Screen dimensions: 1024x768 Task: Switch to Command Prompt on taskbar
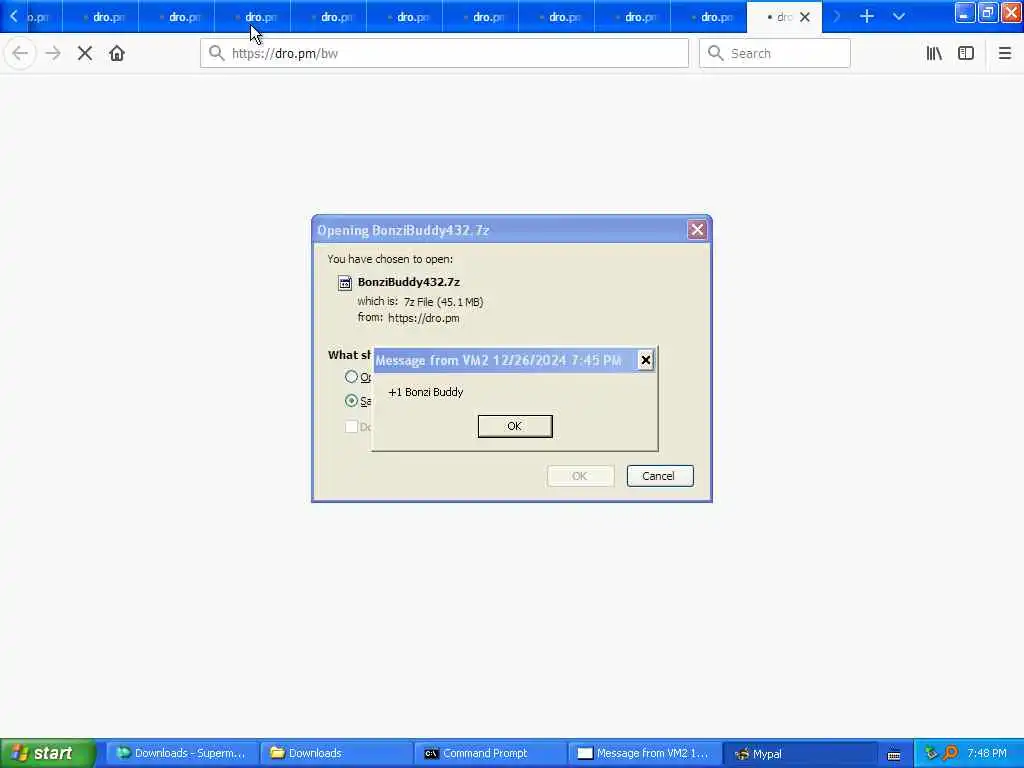tap(490, 753)
